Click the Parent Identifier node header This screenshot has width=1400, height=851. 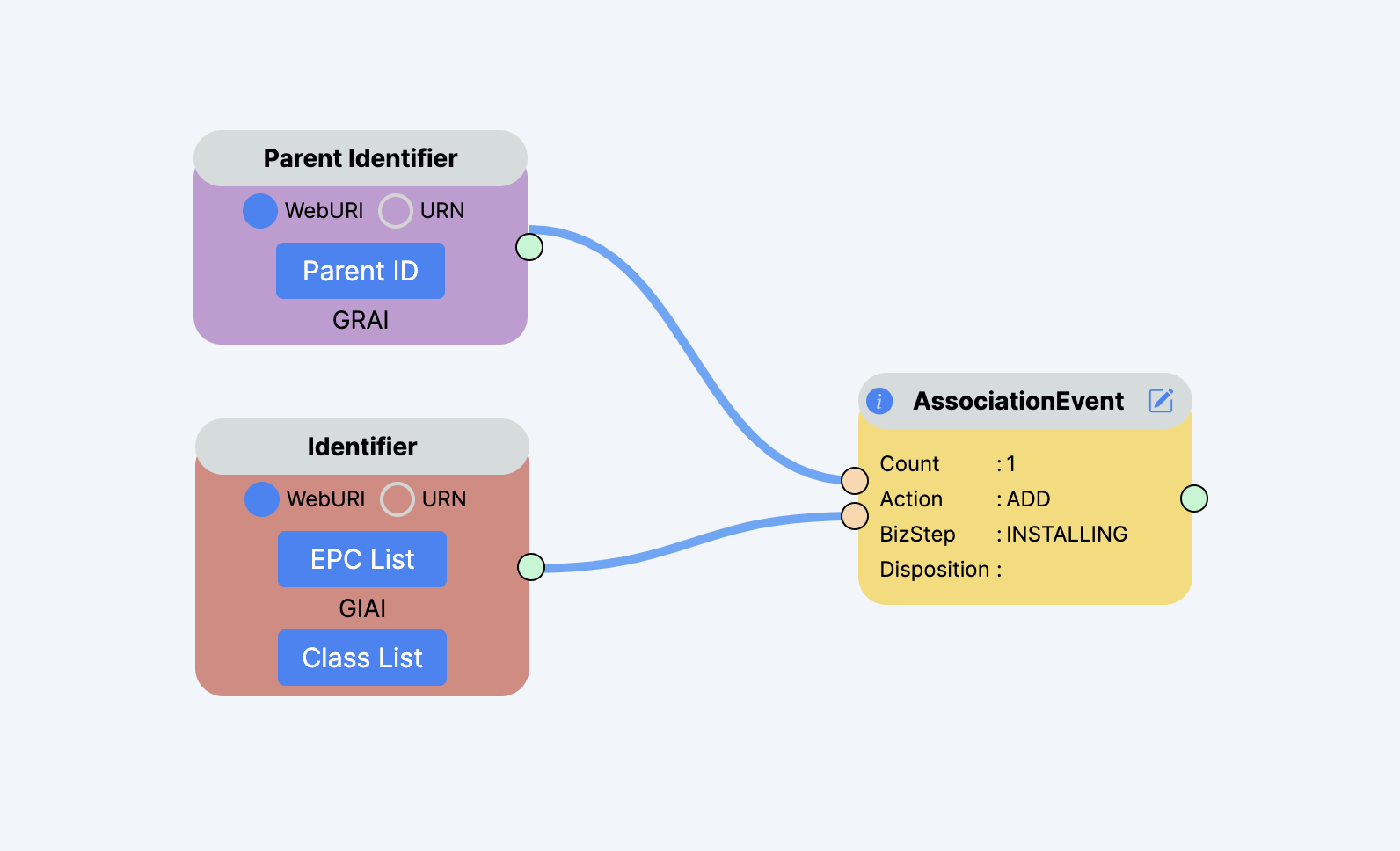(x=361, y=158)
